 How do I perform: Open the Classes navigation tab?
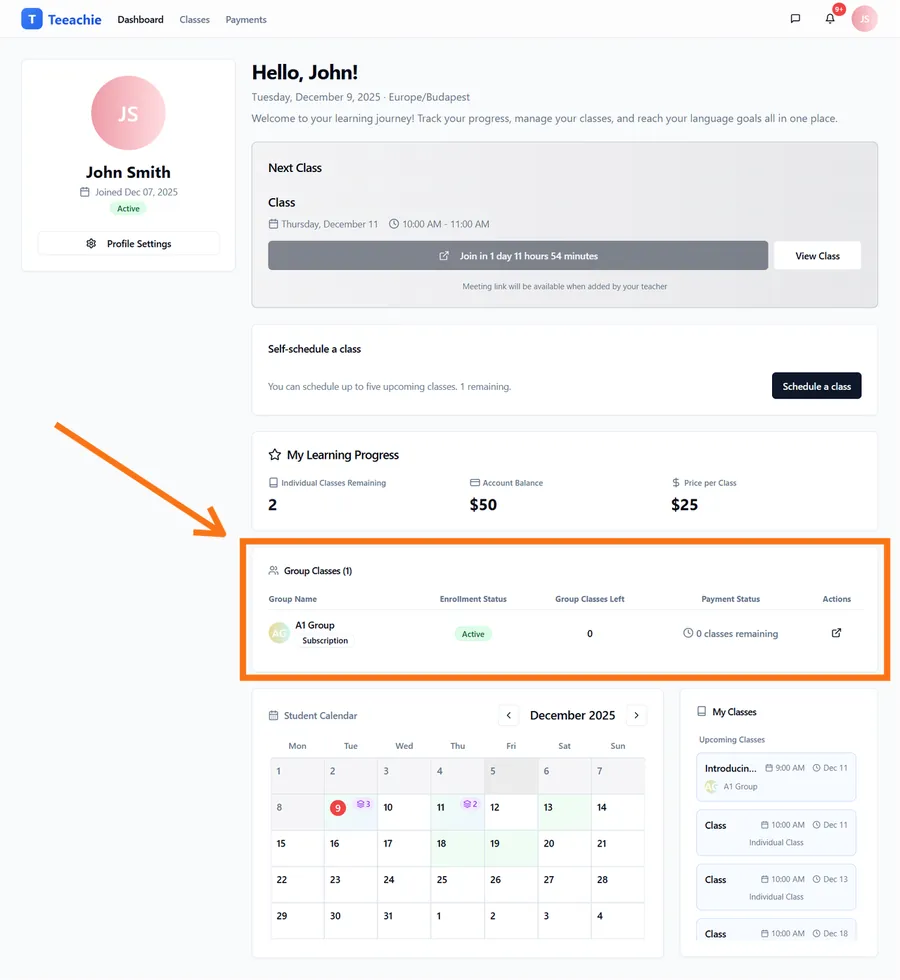pyautogui.click(x=195, y=19)
